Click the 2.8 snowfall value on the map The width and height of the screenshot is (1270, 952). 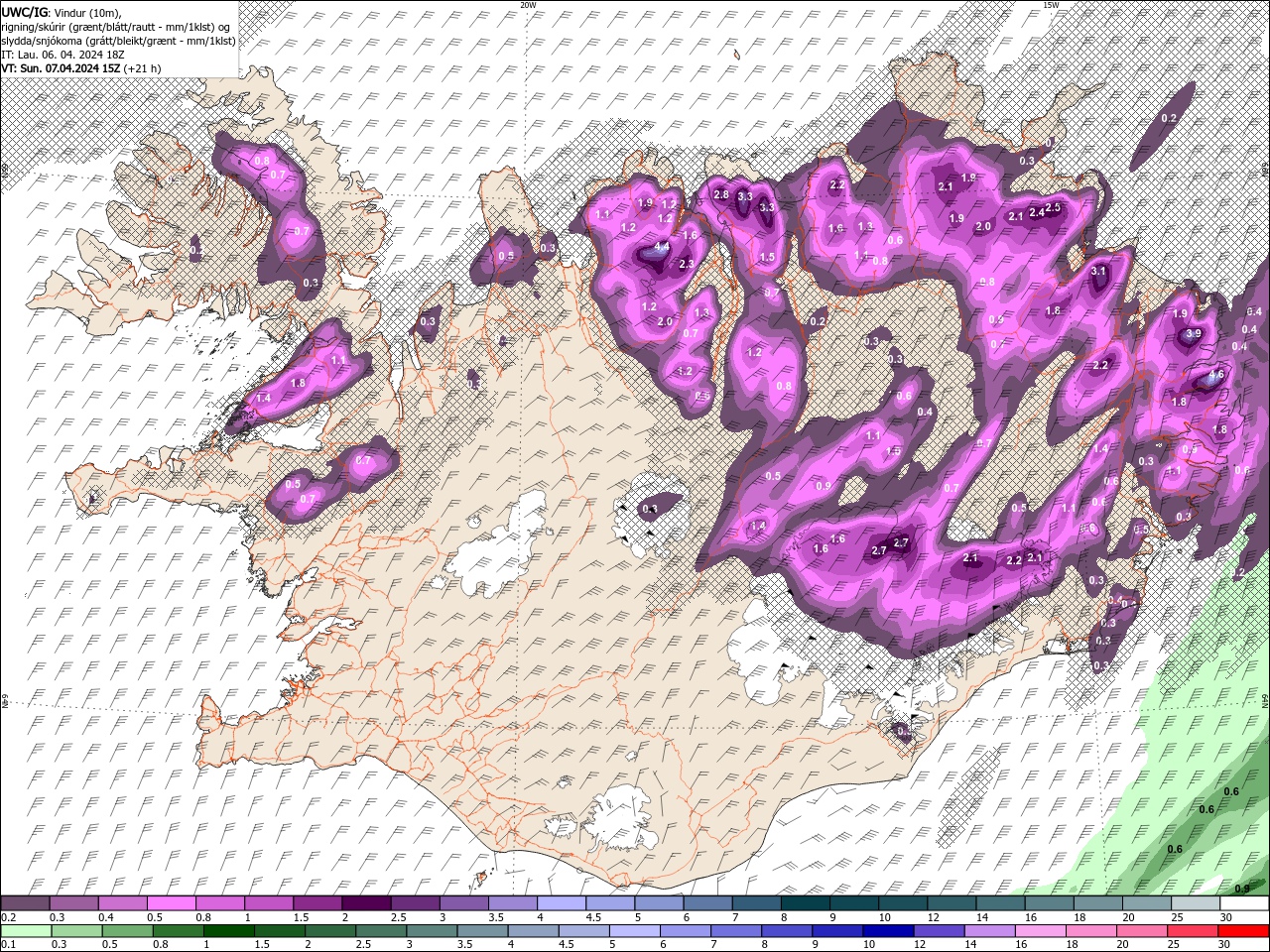click(721, 194)
